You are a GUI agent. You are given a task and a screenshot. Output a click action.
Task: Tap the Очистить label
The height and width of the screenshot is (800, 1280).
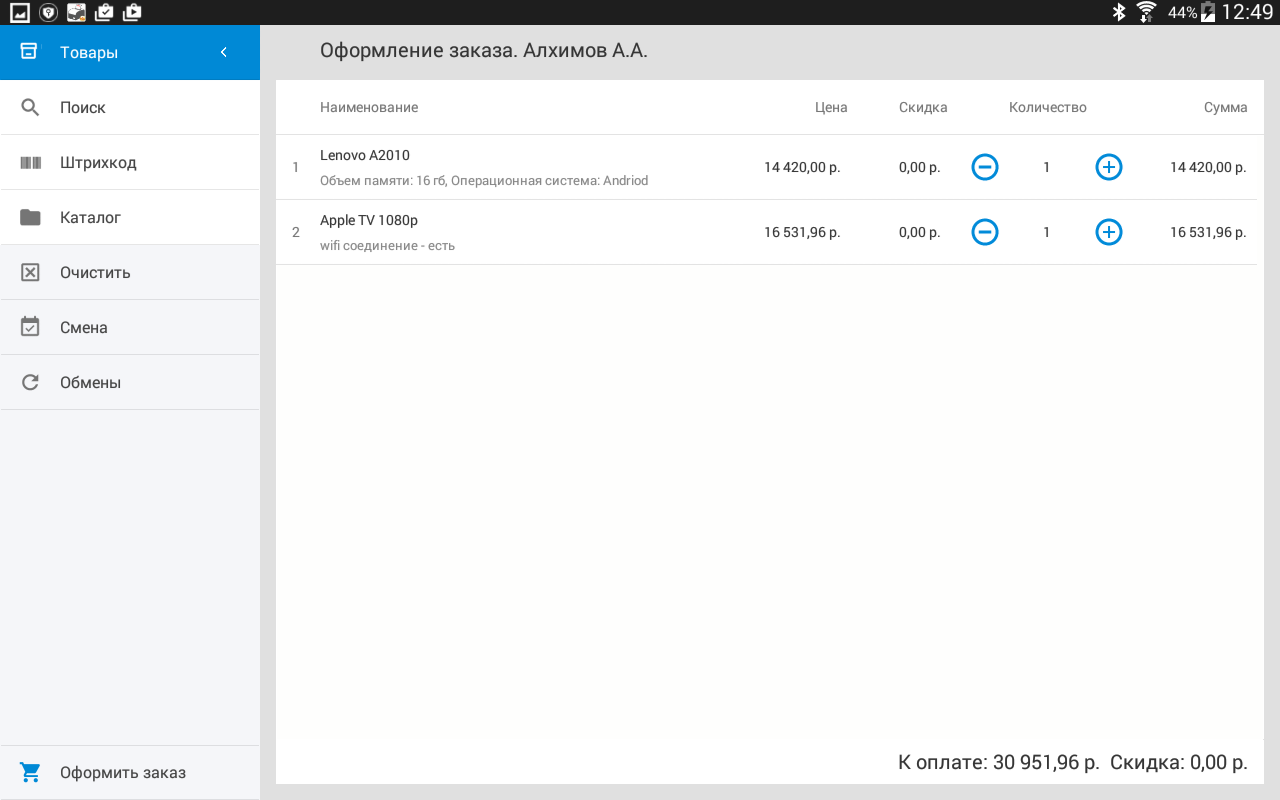point(95,272)
